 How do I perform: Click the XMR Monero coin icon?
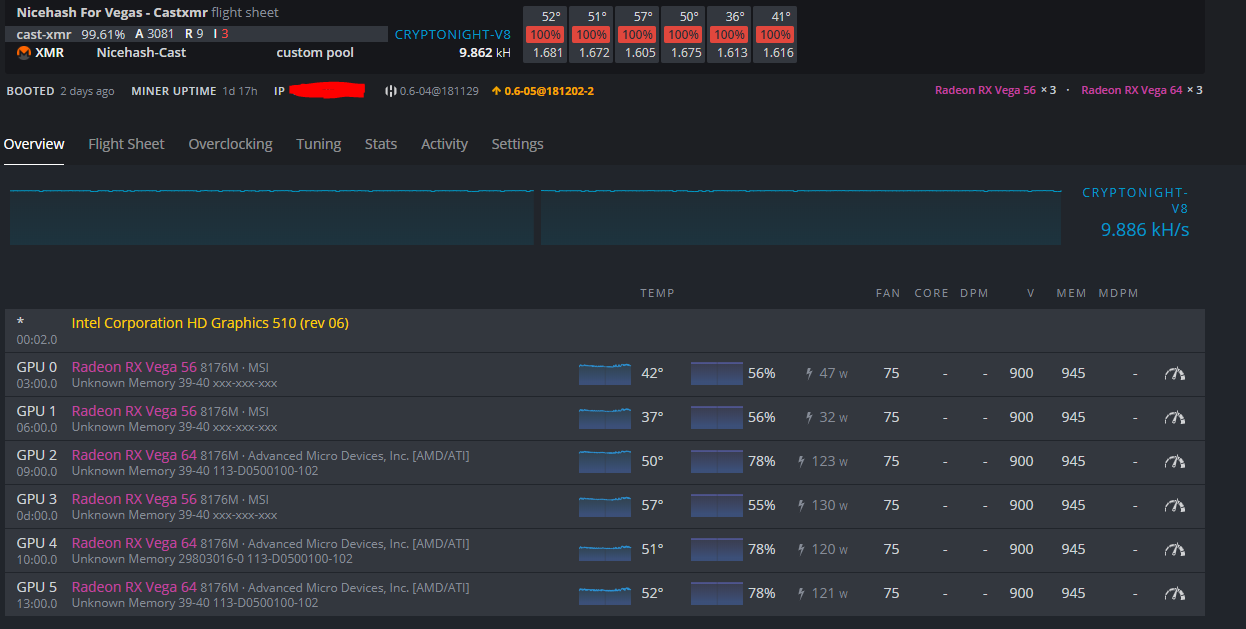[24, 53]
